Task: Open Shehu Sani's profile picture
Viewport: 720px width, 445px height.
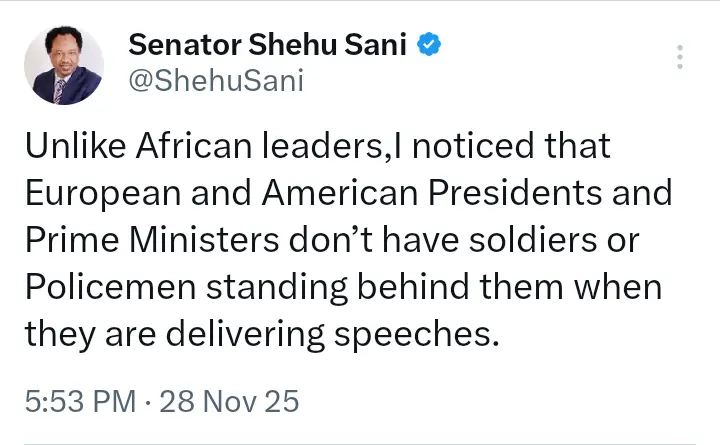Action: (x=63, y=65)
